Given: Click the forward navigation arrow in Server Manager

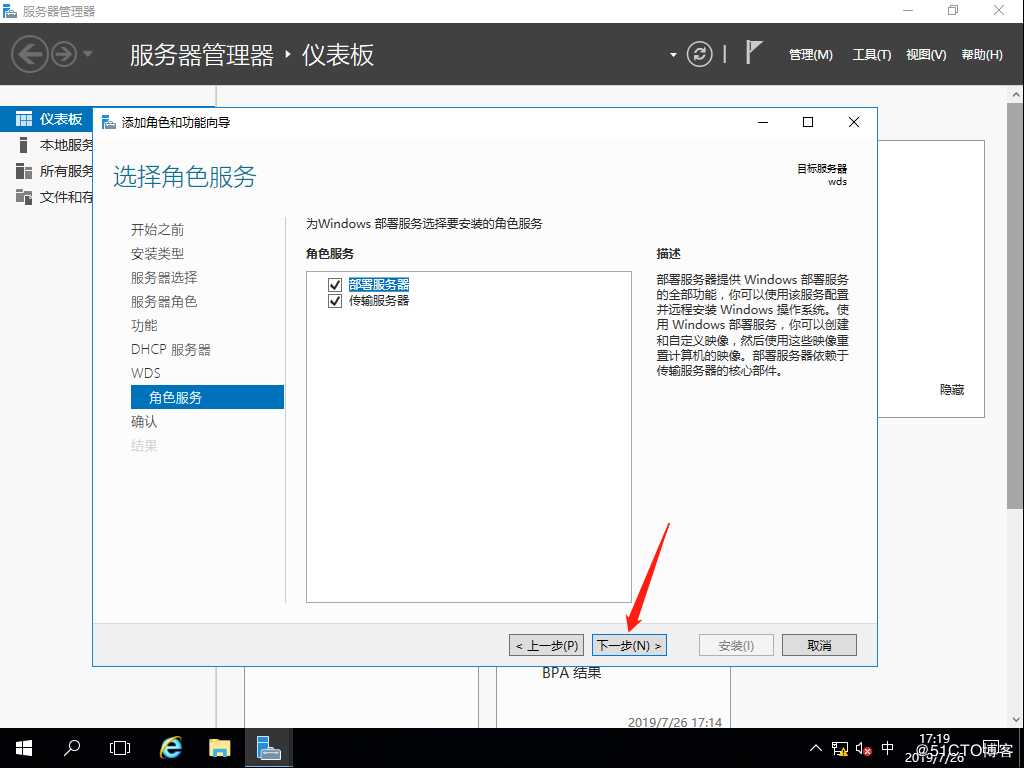Looking at the screenshot, I should click(64, 54).
